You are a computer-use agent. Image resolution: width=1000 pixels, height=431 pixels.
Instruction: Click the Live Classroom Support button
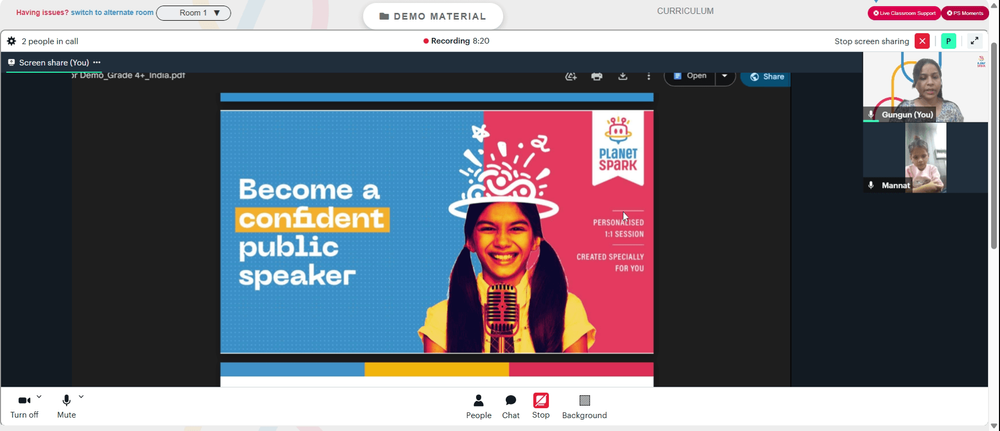click(904, 13)
